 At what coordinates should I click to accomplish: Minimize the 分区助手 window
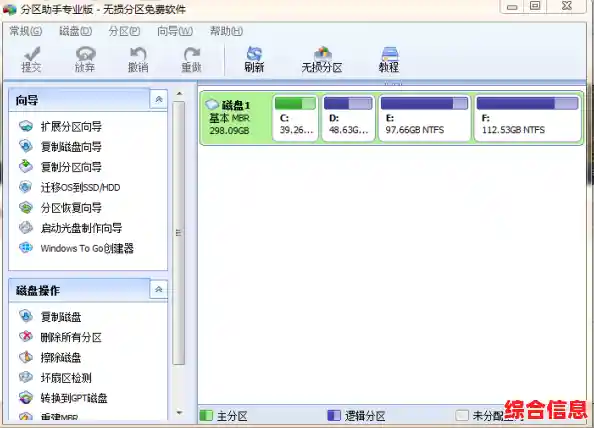[x=512, y=6]
